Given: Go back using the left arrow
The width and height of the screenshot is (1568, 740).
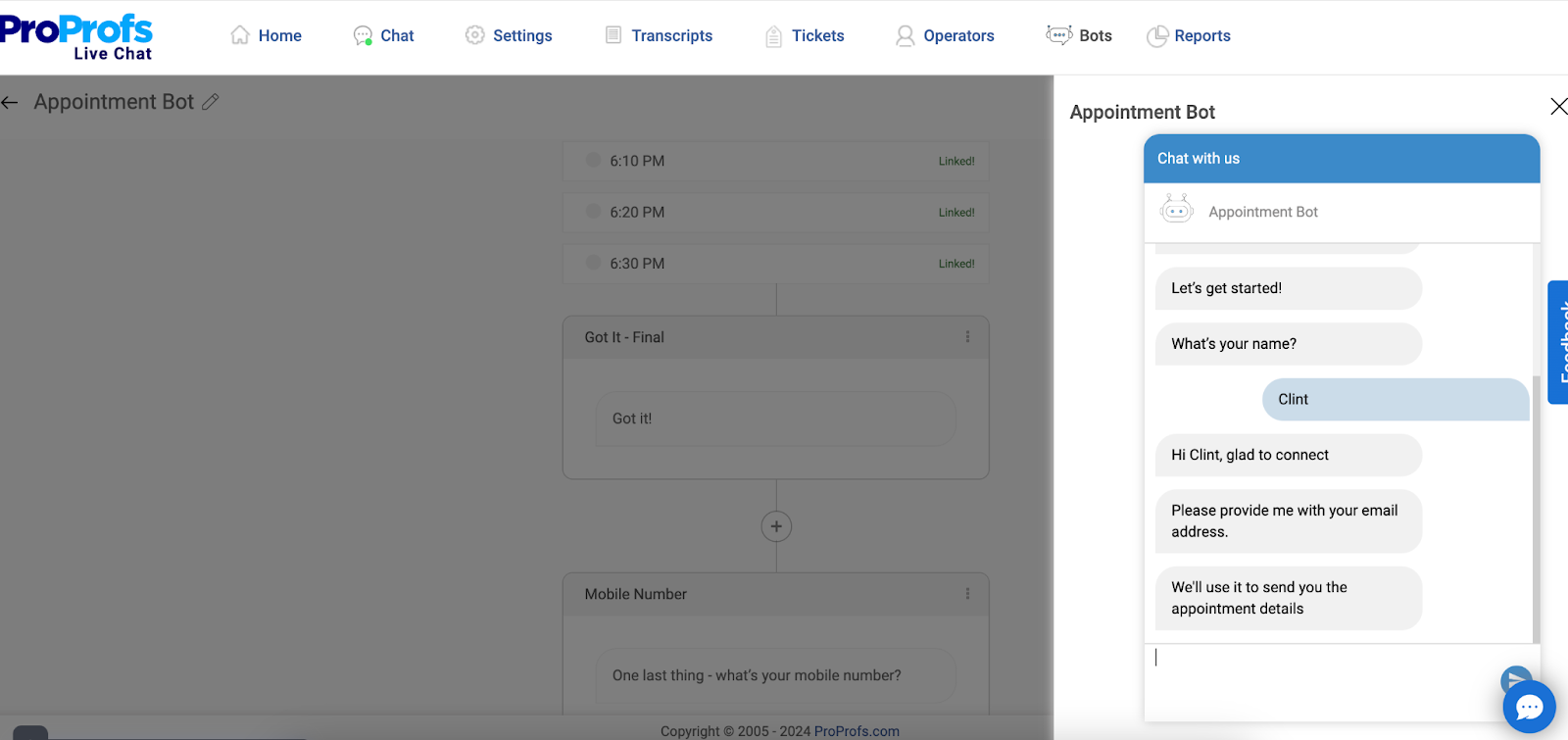Looking at the screenshot, I should coord(10,102).
